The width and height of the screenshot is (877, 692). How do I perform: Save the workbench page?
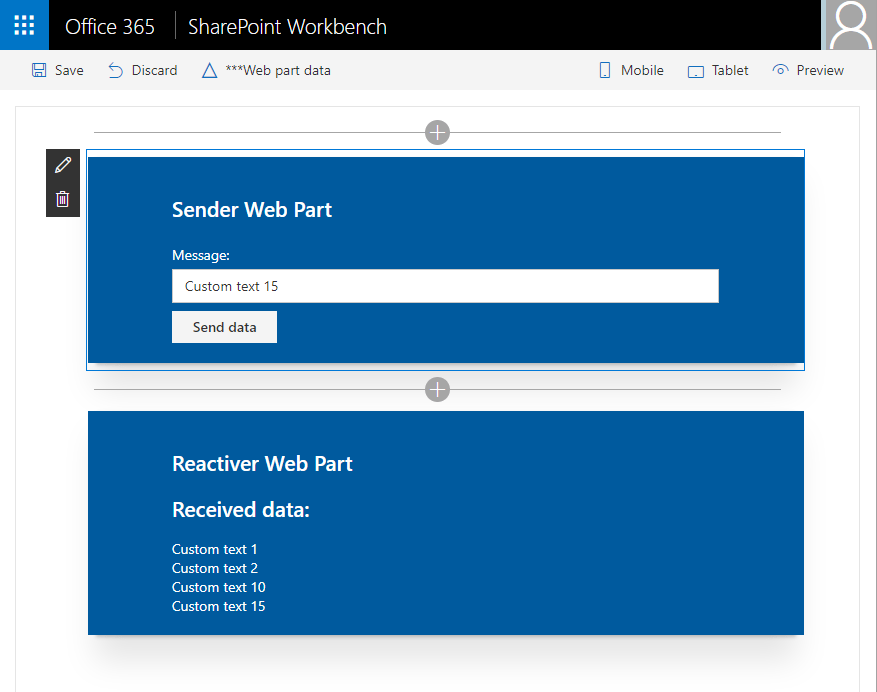coord(57,70)
